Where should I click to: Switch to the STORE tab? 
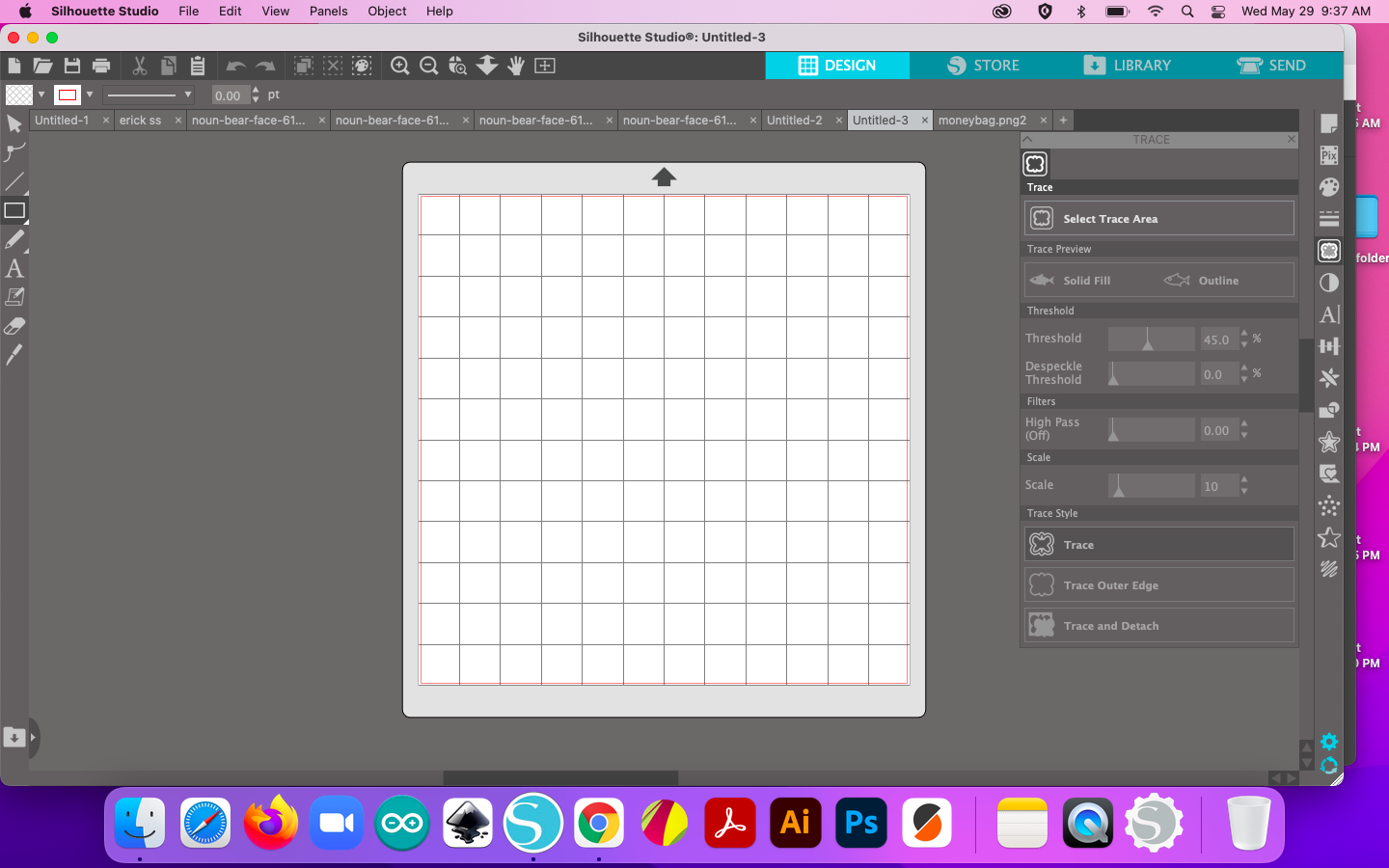[984, 66]
